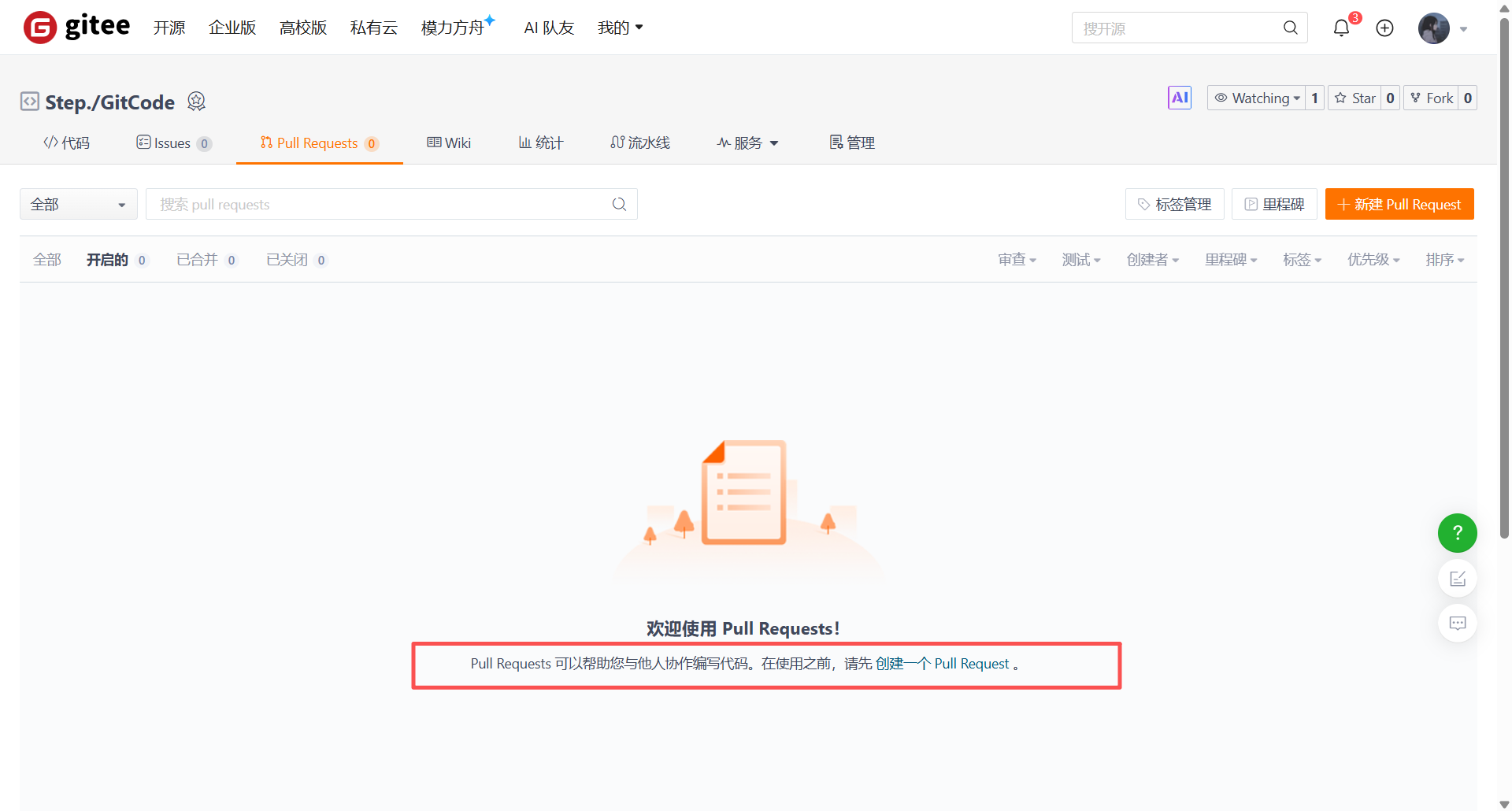
Task: Open the Issues tab
Action: (x=173, y=143)
